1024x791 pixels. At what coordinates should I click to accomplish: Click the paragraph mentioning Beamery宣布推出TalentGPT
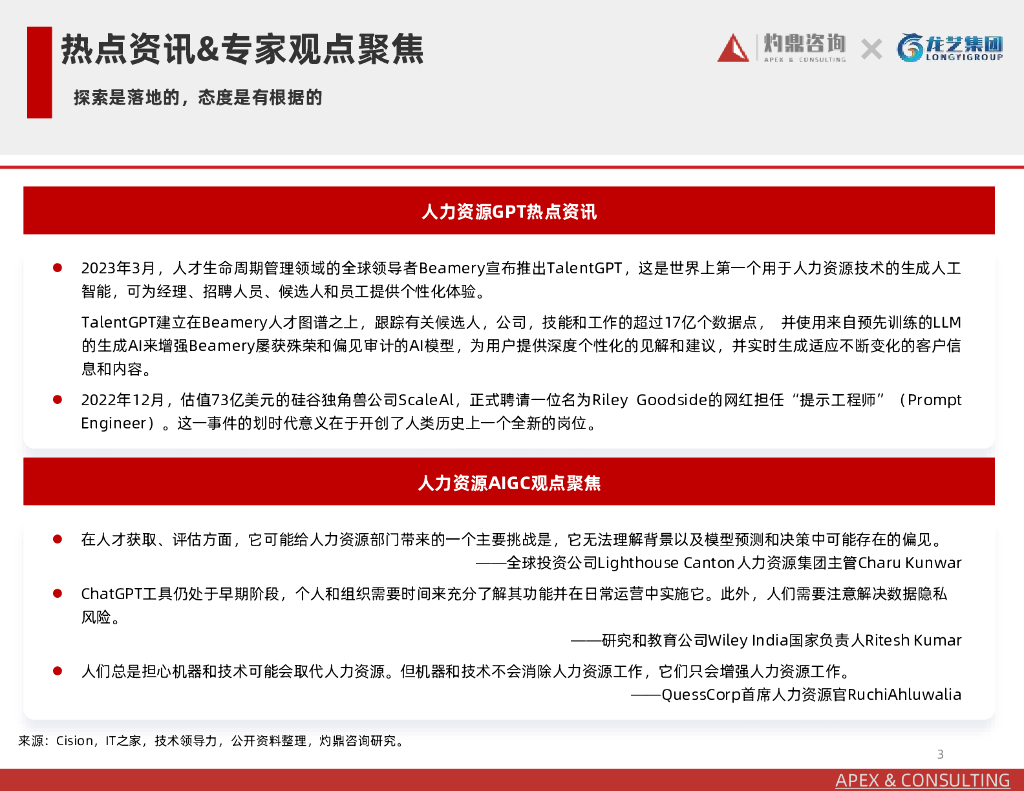click(520, 280)
